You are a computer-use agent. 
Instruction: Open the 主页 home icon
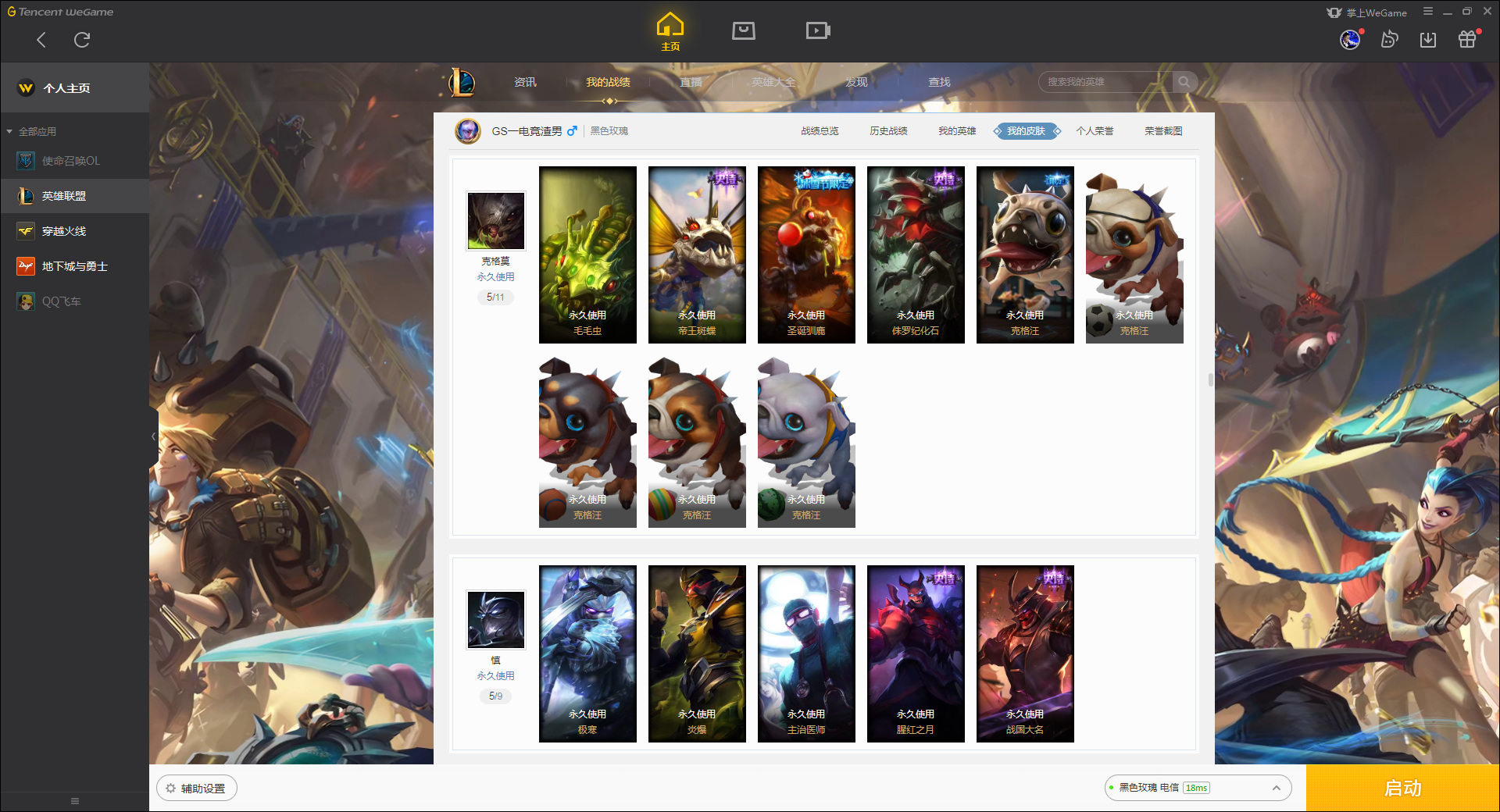[x=670, y=32]
